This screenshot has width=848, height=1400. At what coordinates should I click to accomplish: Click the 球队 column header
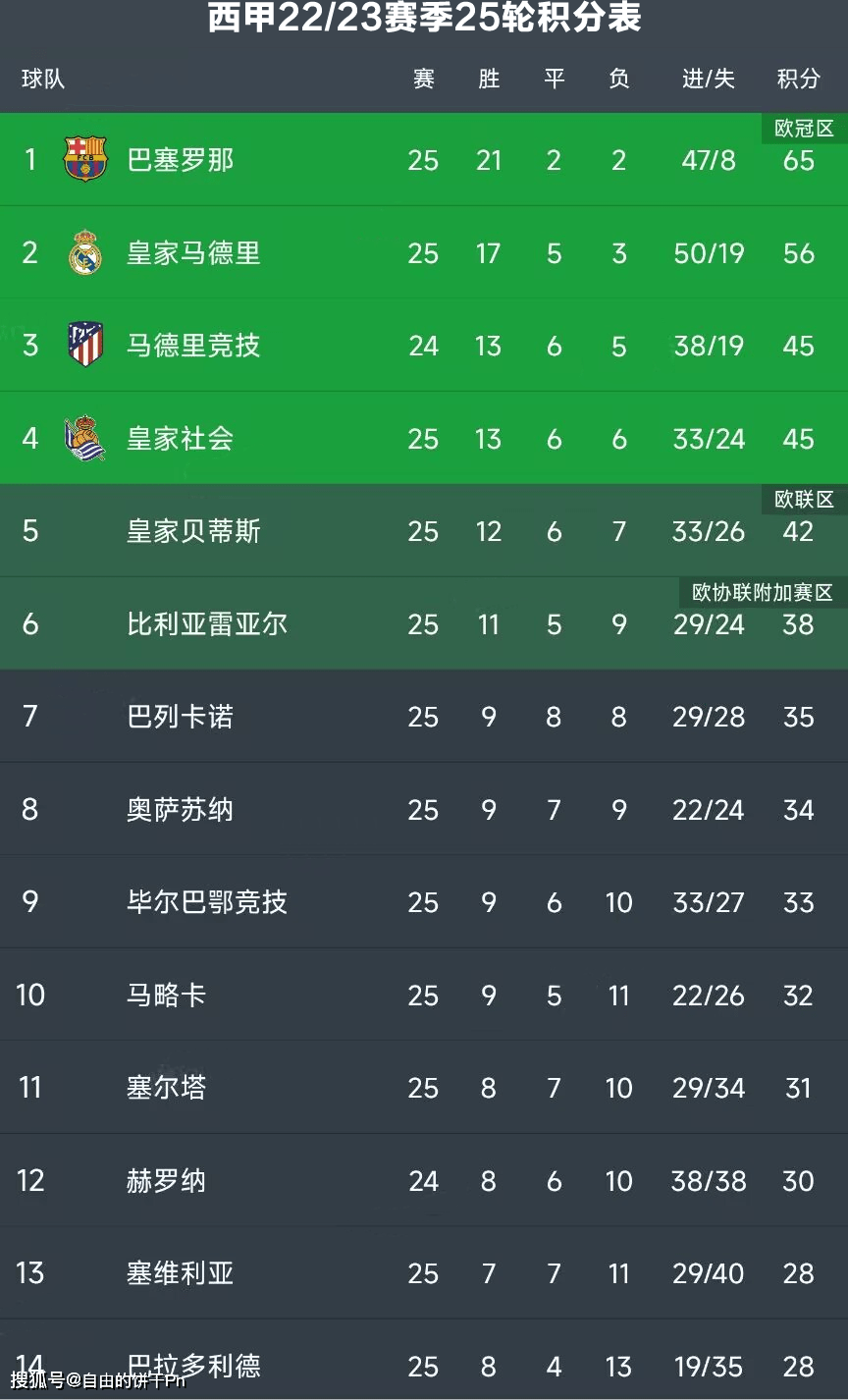(43, 79)
